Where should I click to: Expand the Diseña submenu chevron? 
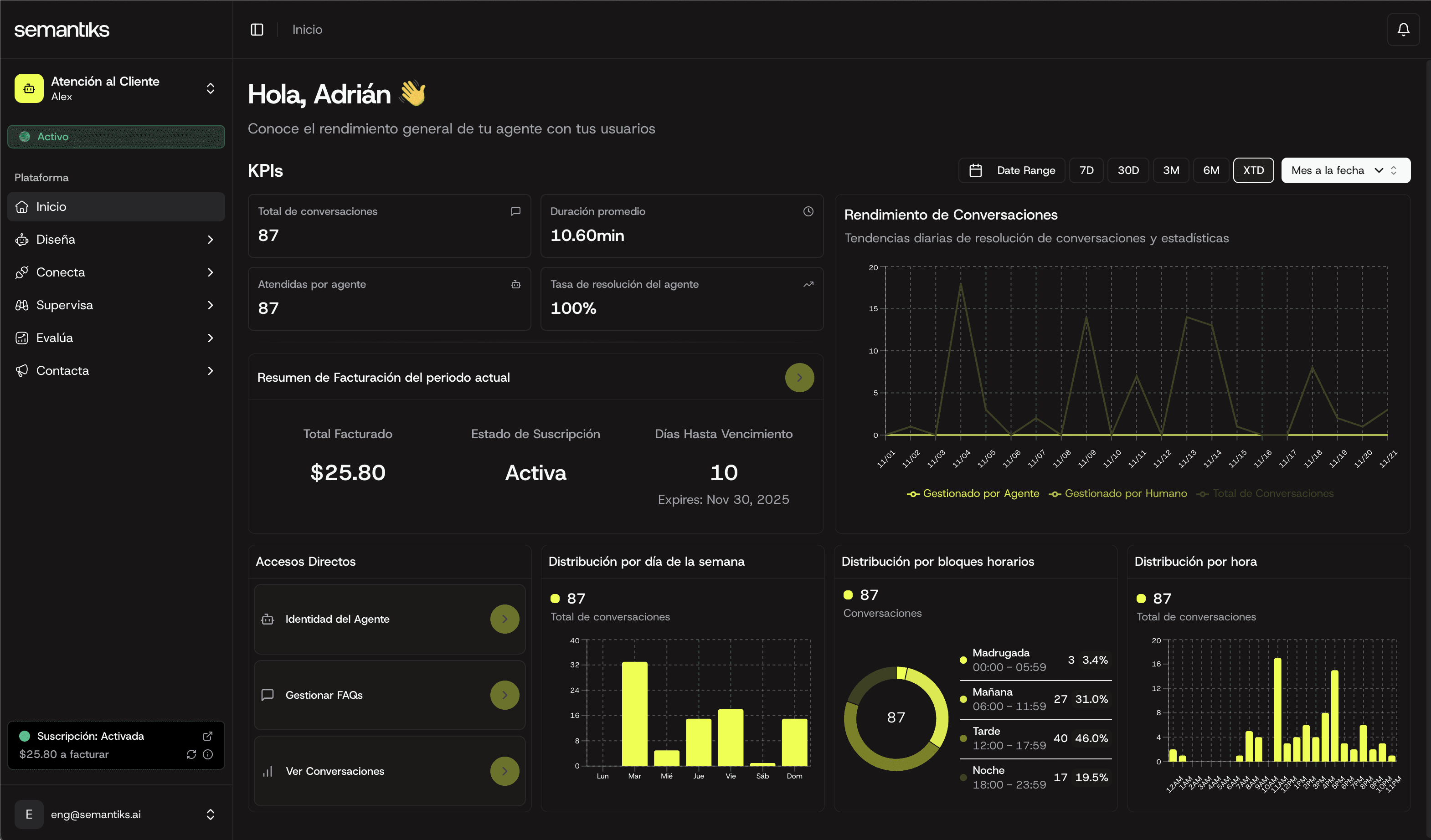pyautogui.click(x=210, y=240)
